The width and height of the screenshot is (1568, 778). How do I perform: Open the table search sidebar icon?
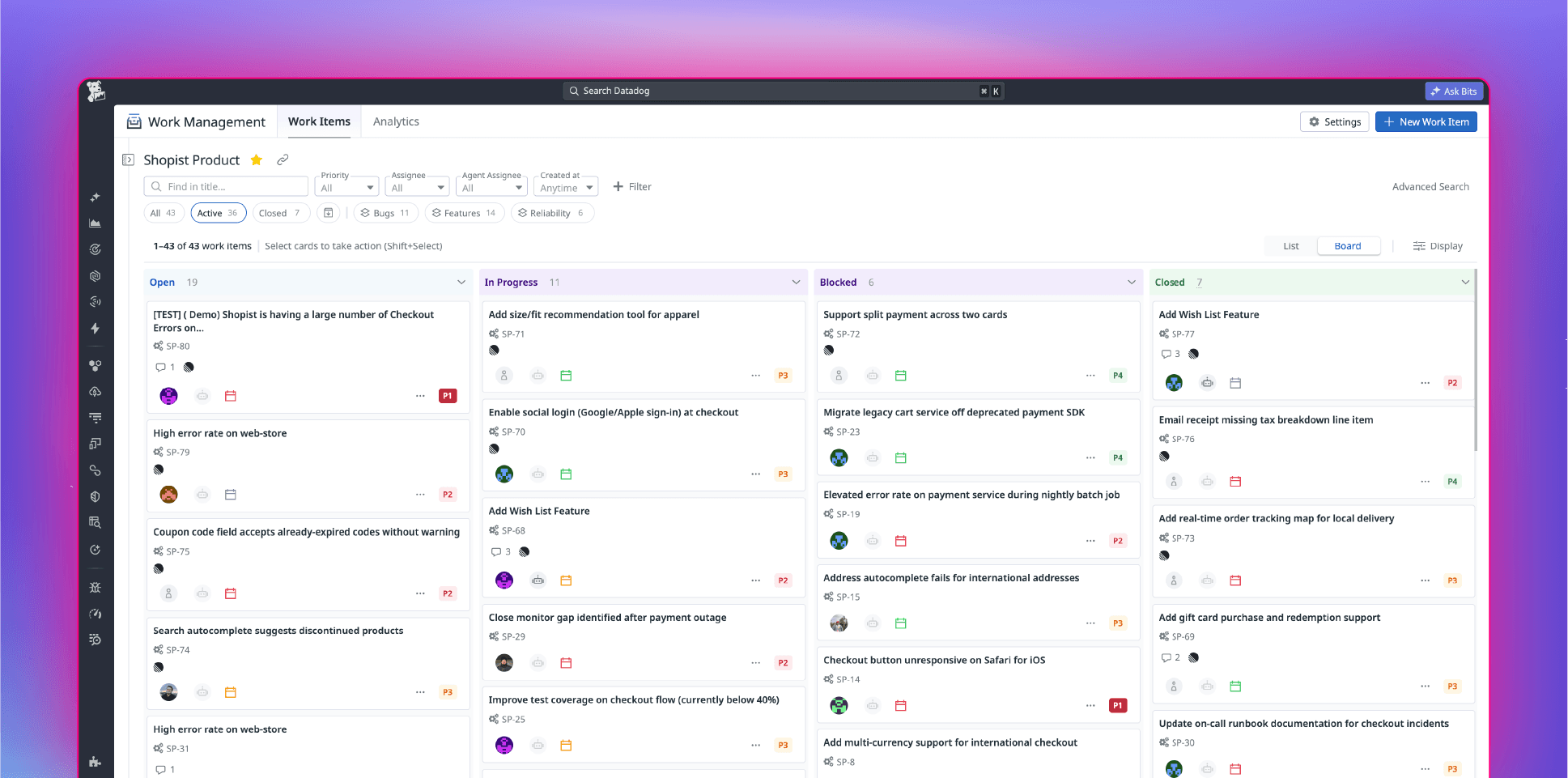pyautogui.click(x=96, y=522)
